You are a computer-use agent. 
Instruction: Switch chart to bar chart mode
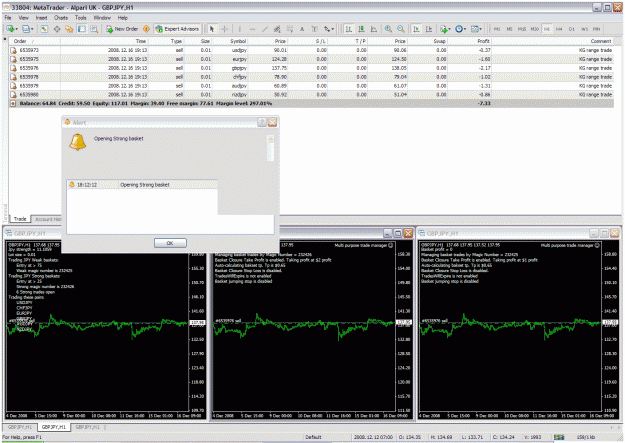349,29
